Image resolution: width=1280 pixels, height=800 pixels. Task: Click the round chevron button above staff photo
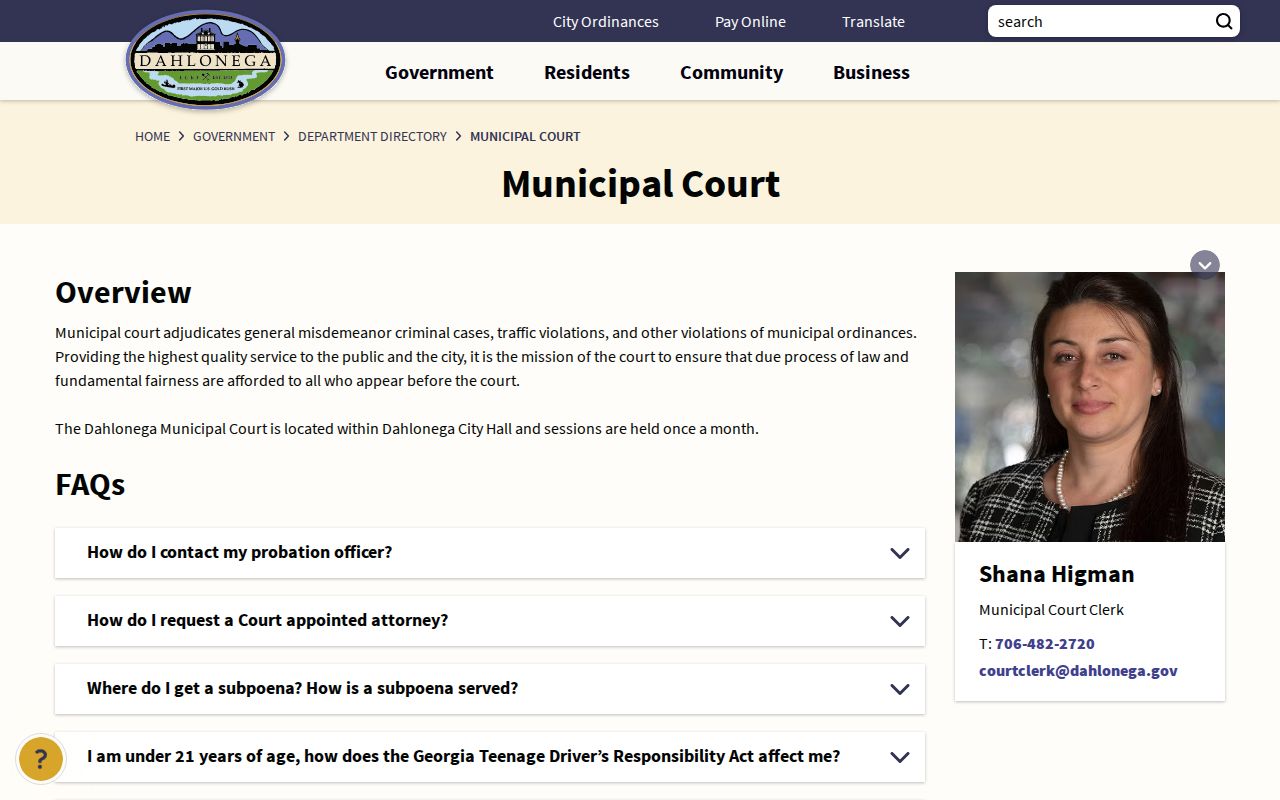click(x=1205, y=265)
